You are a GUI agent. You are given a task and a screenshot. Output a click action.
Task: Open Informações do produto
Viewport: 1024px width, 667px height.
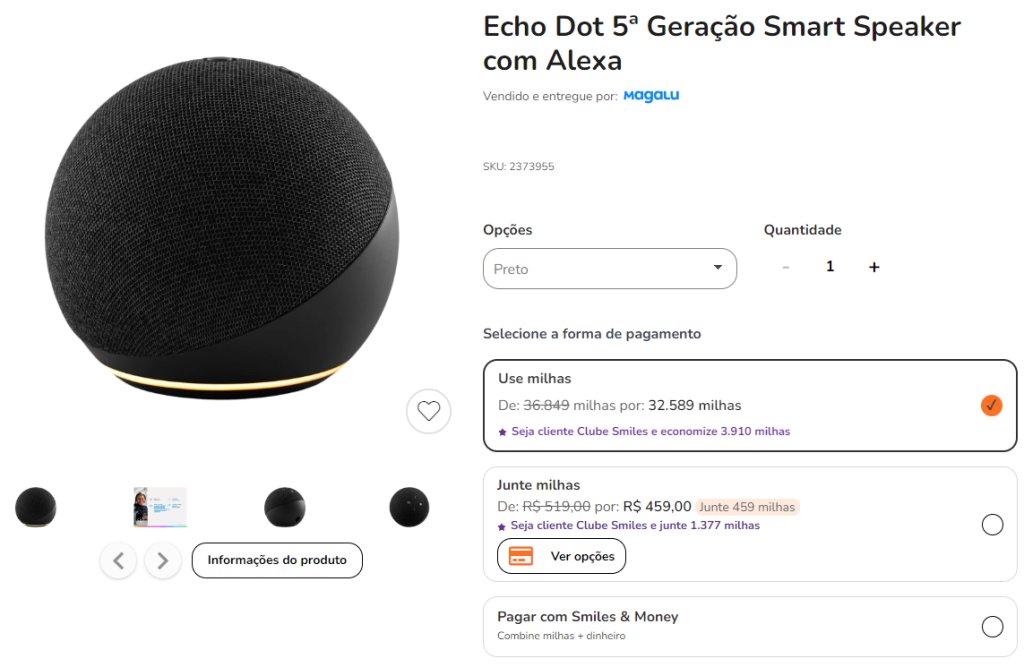pos(277,560)
